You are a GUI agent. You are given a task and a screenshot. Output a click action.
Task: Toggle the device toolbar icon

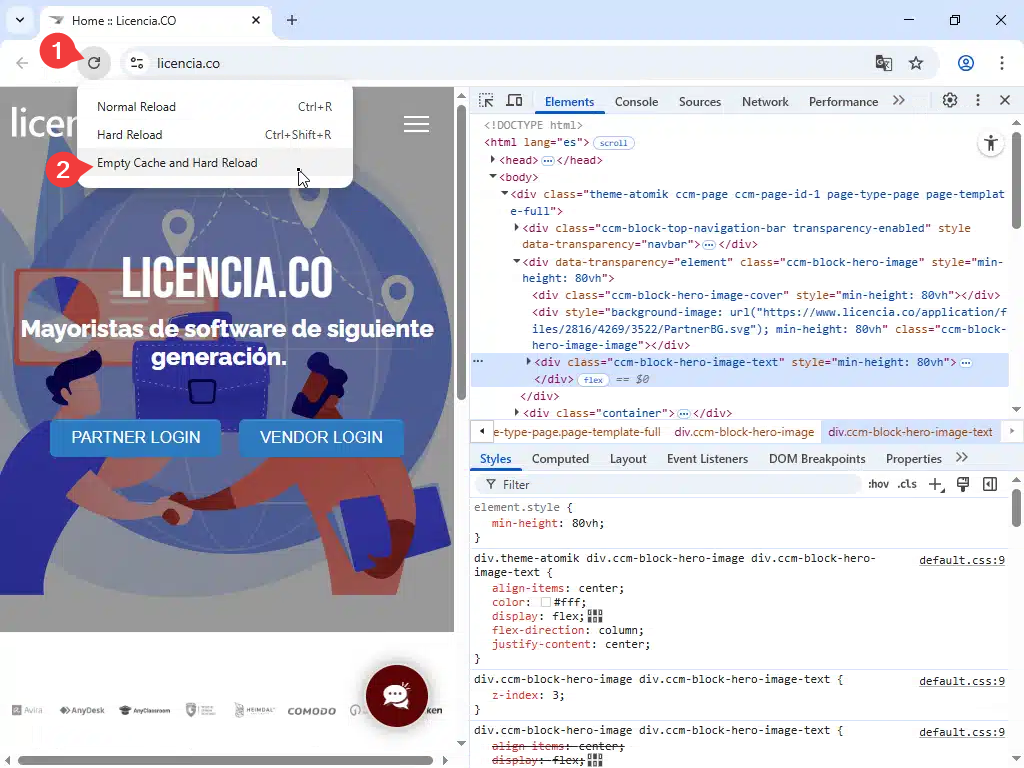click(x=514, y=101)
